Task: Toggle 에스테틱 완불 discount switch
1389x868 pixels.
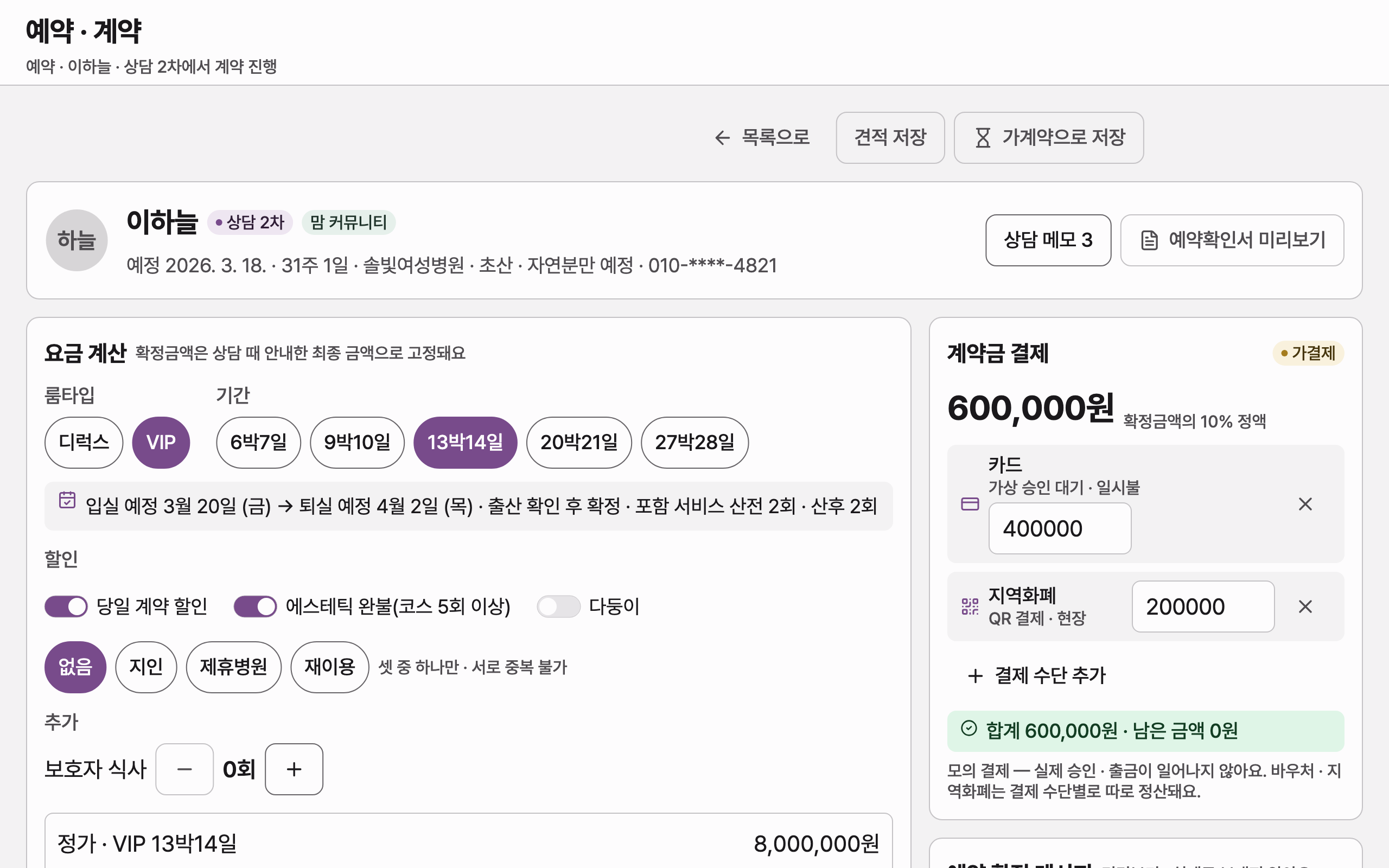Action: click(x=256, y=606)
